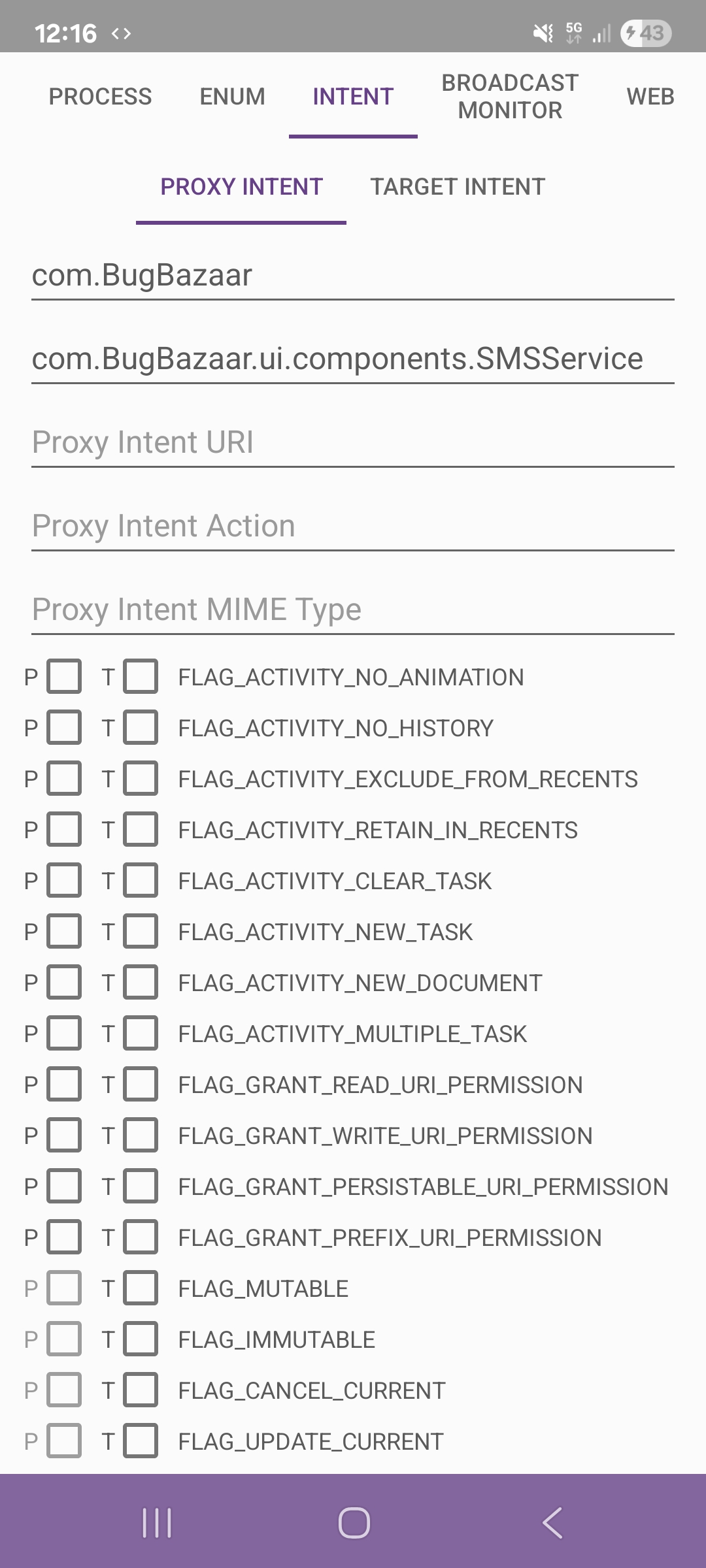Check P box for FLAG_ACTIVITY_NO_ANIMATION
This screenshot has height=1568, width=706.
point(64,677)
